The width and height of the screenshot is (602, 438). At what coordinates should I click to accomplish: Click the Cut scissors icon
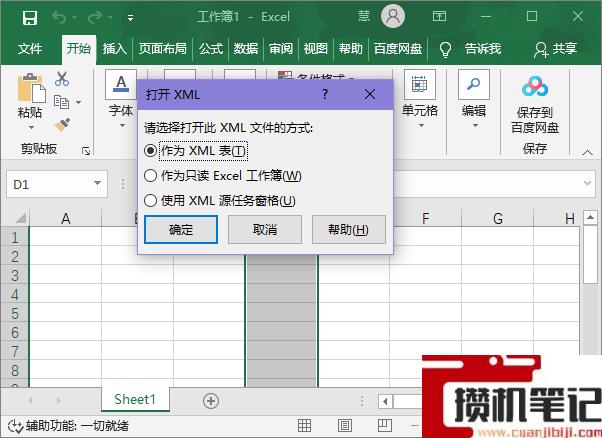tap(61, 79)
